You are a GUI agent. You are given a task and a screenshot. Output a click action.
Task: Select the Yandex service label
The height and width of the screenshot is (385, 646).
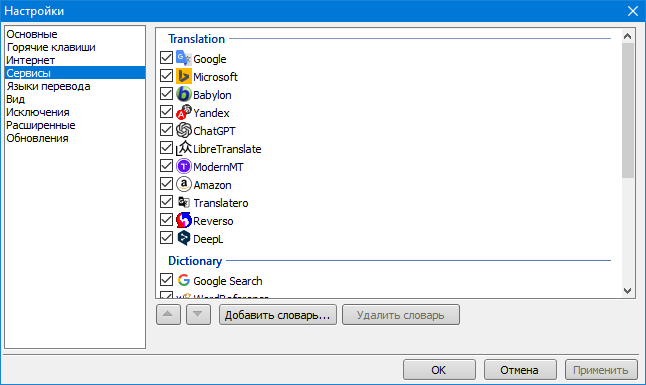[x=211, y=113]
